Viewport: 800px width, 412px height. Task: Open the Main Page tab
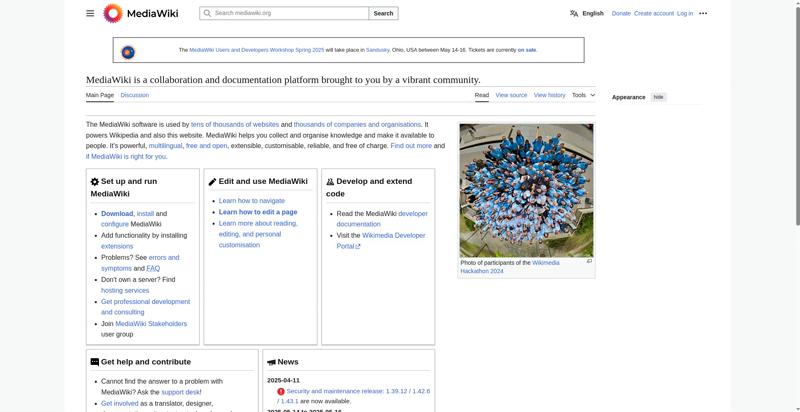99,95
